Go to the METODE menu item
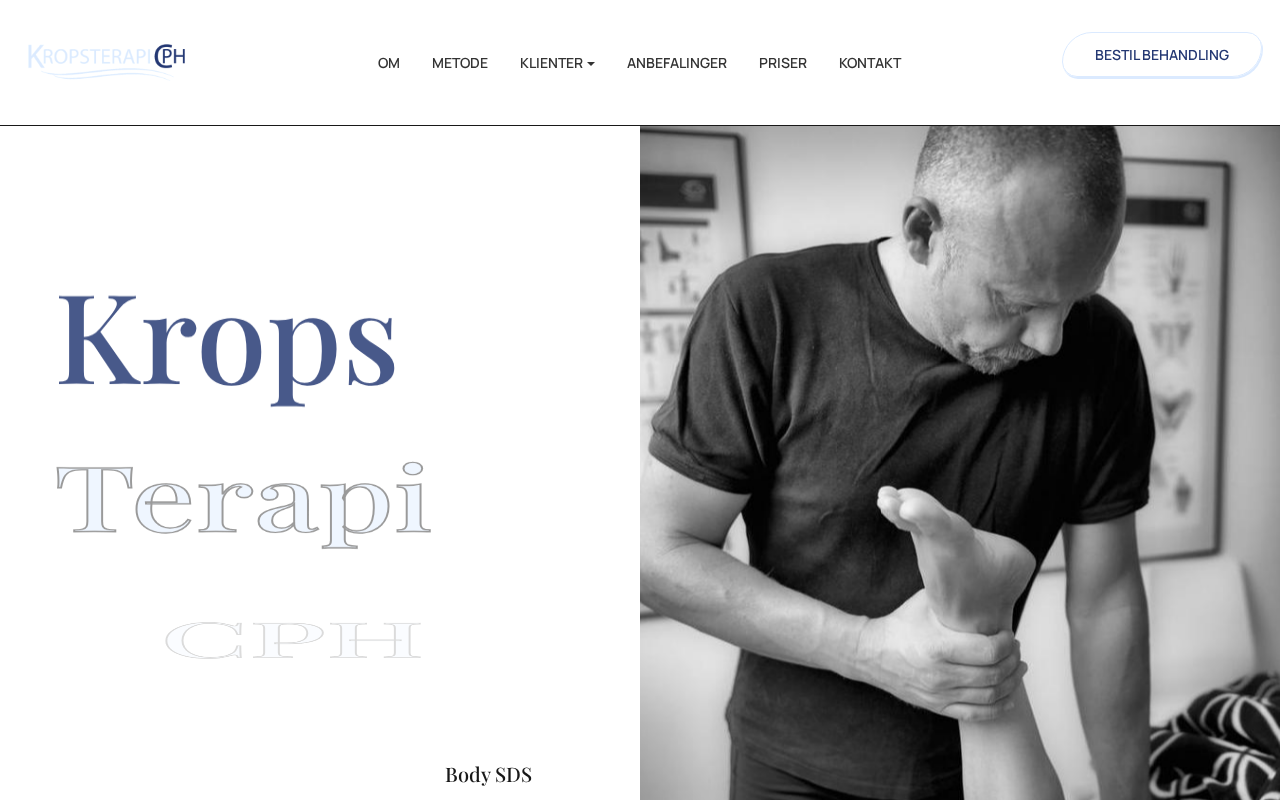This screenshot has height=800, width=1280. click(460, 63)
